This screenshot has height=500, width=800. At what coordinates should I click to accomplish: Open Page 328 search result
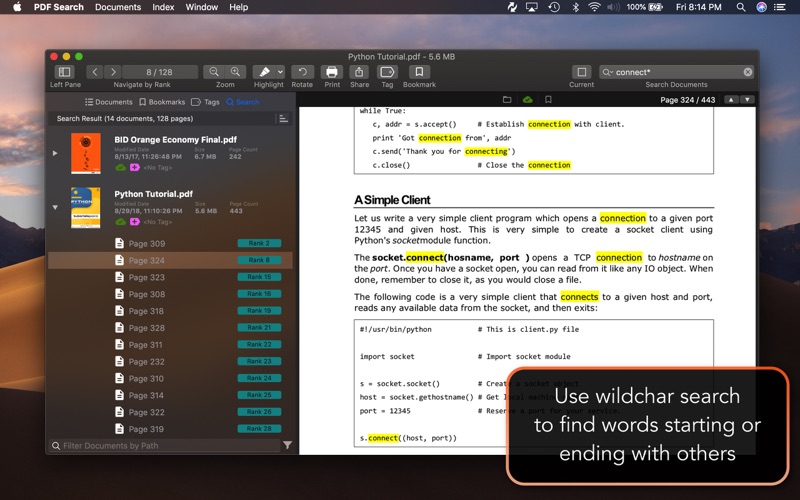click(x=170, y=328)
